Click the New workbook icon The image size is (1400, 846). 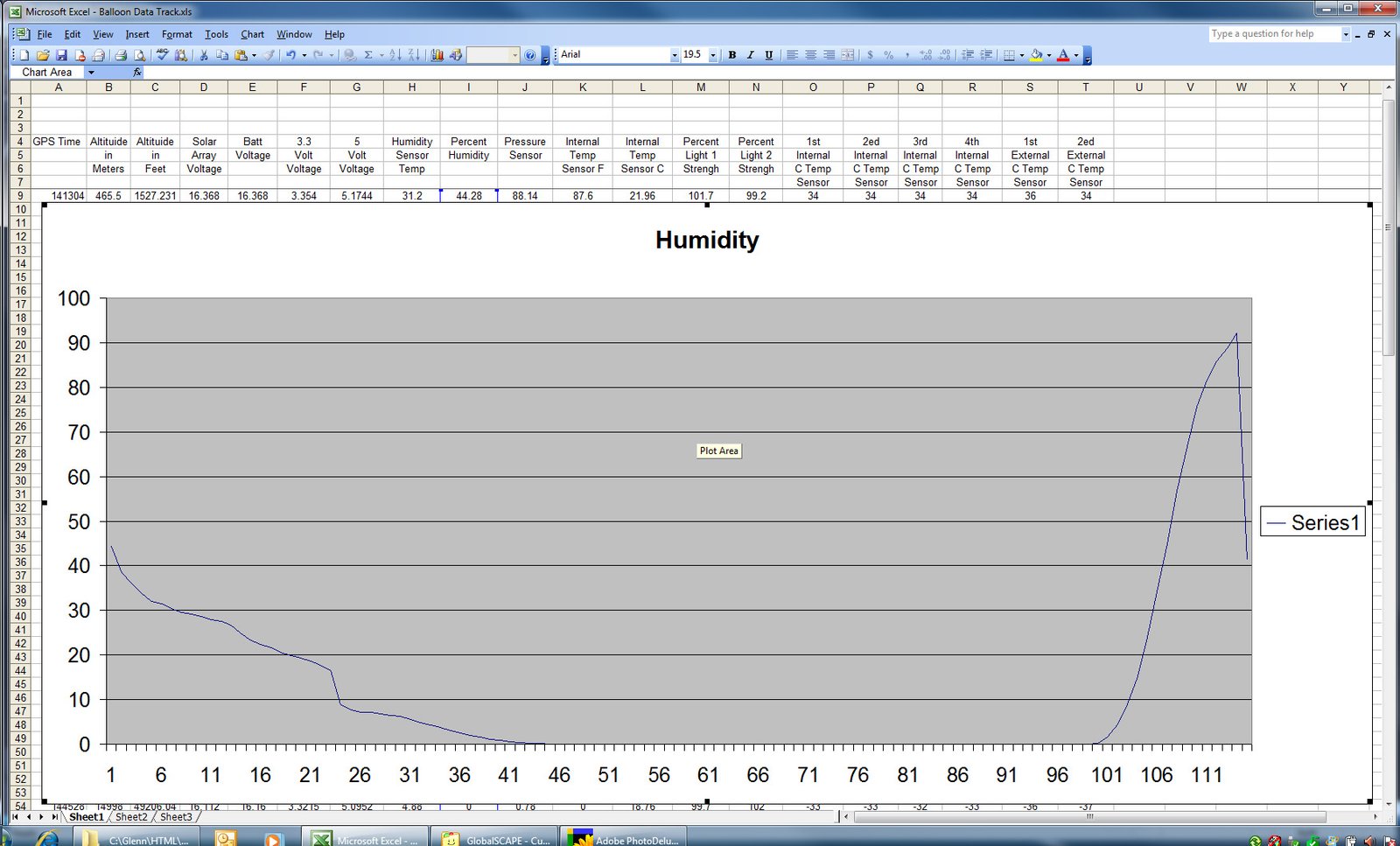(x=24, y=55)
